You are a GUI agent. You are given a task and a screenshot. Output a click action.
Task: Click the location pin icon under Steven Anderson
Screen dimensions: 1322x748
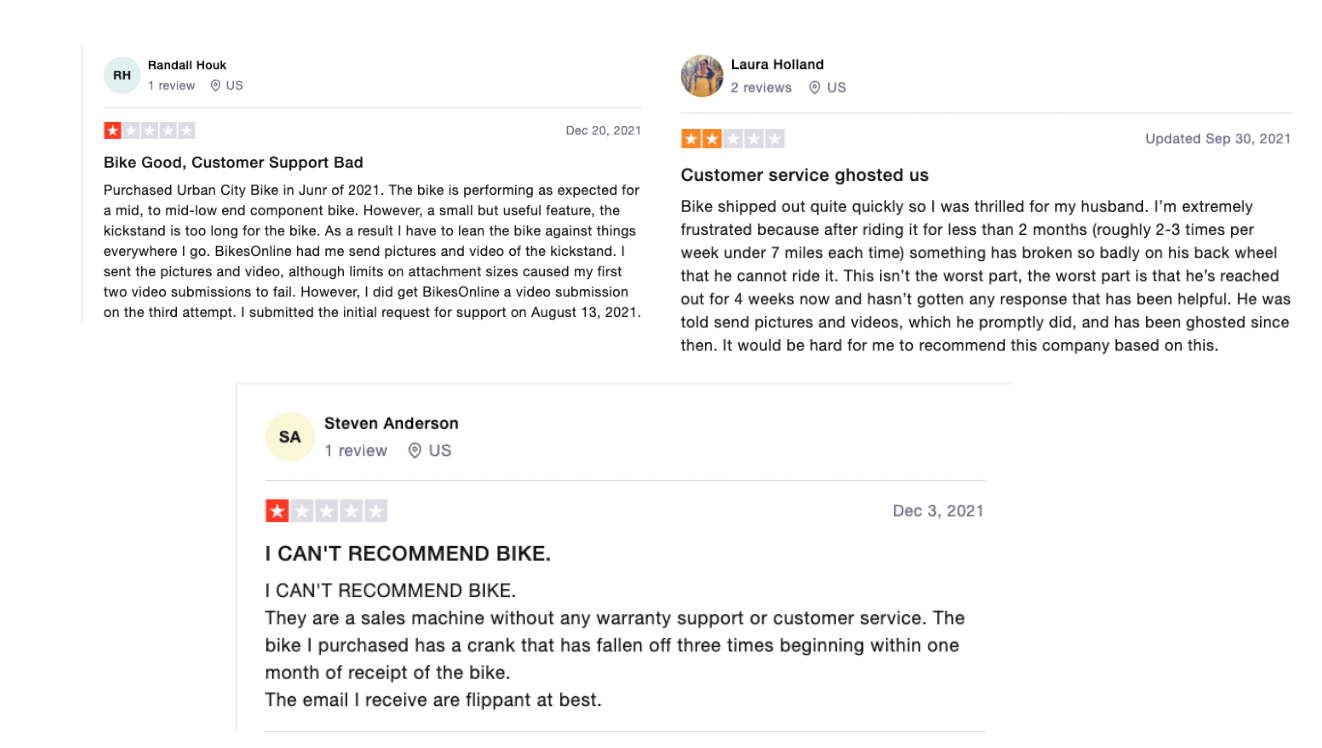(415, 451)
